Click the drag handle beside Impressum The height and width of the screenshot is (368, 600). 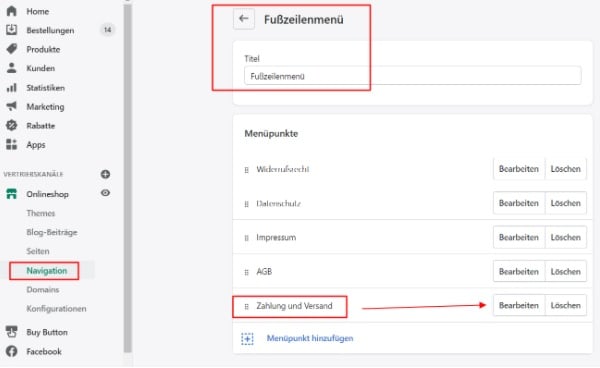246,238
